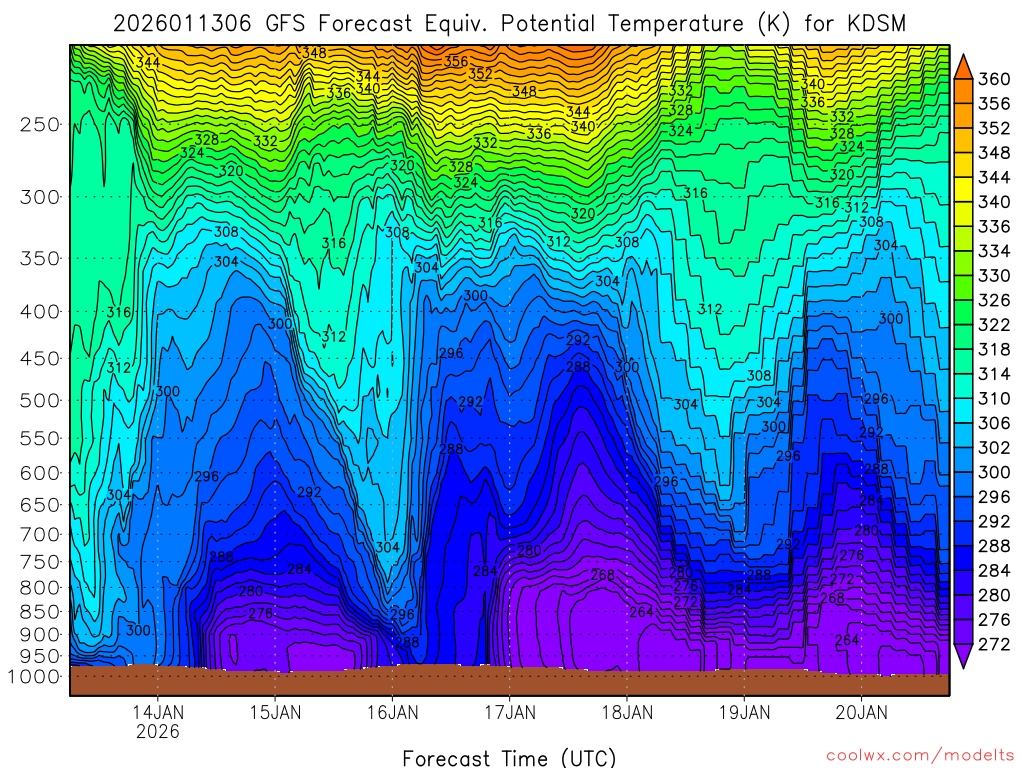Image resolution: width=1024 pixels, height=768 pixels.
Task: Click the 360 colorbar value label
Action: coord(994,79)
